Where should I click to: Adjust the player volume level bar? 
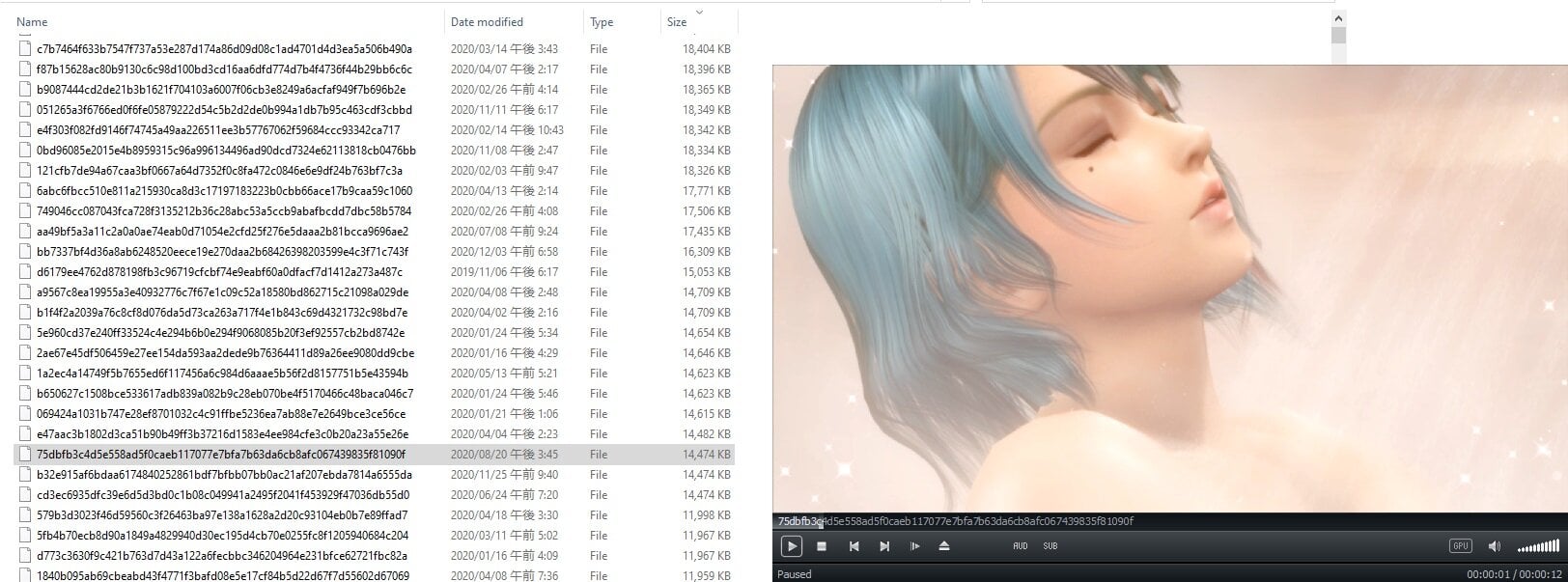[x=1538, y=546]
